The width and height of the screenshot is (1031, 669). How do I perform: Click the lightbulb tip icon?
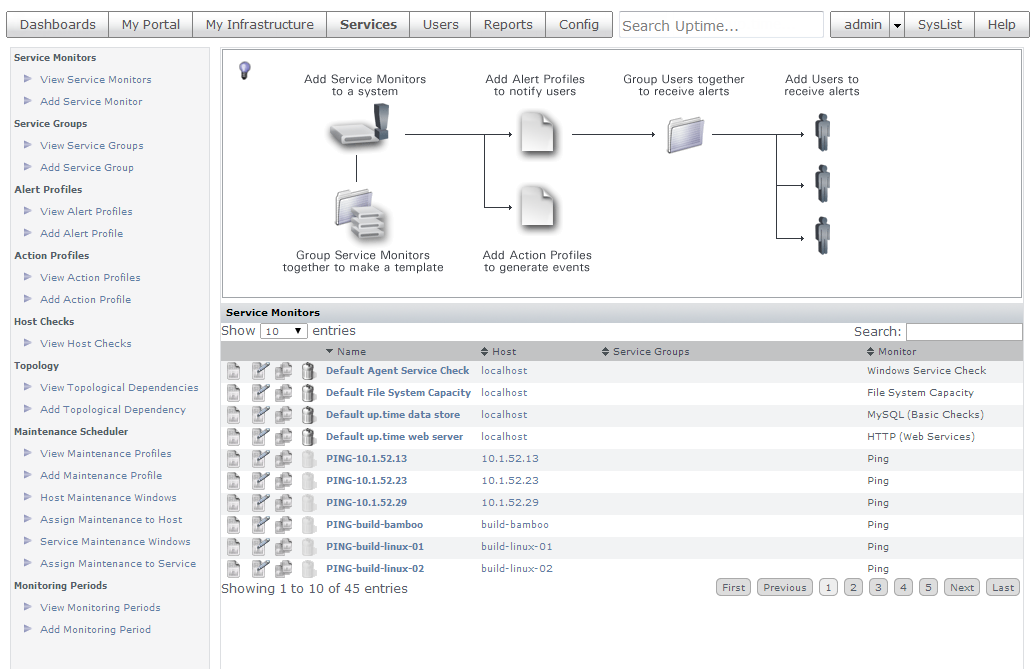pyautogui.click(x=245, y=70)
